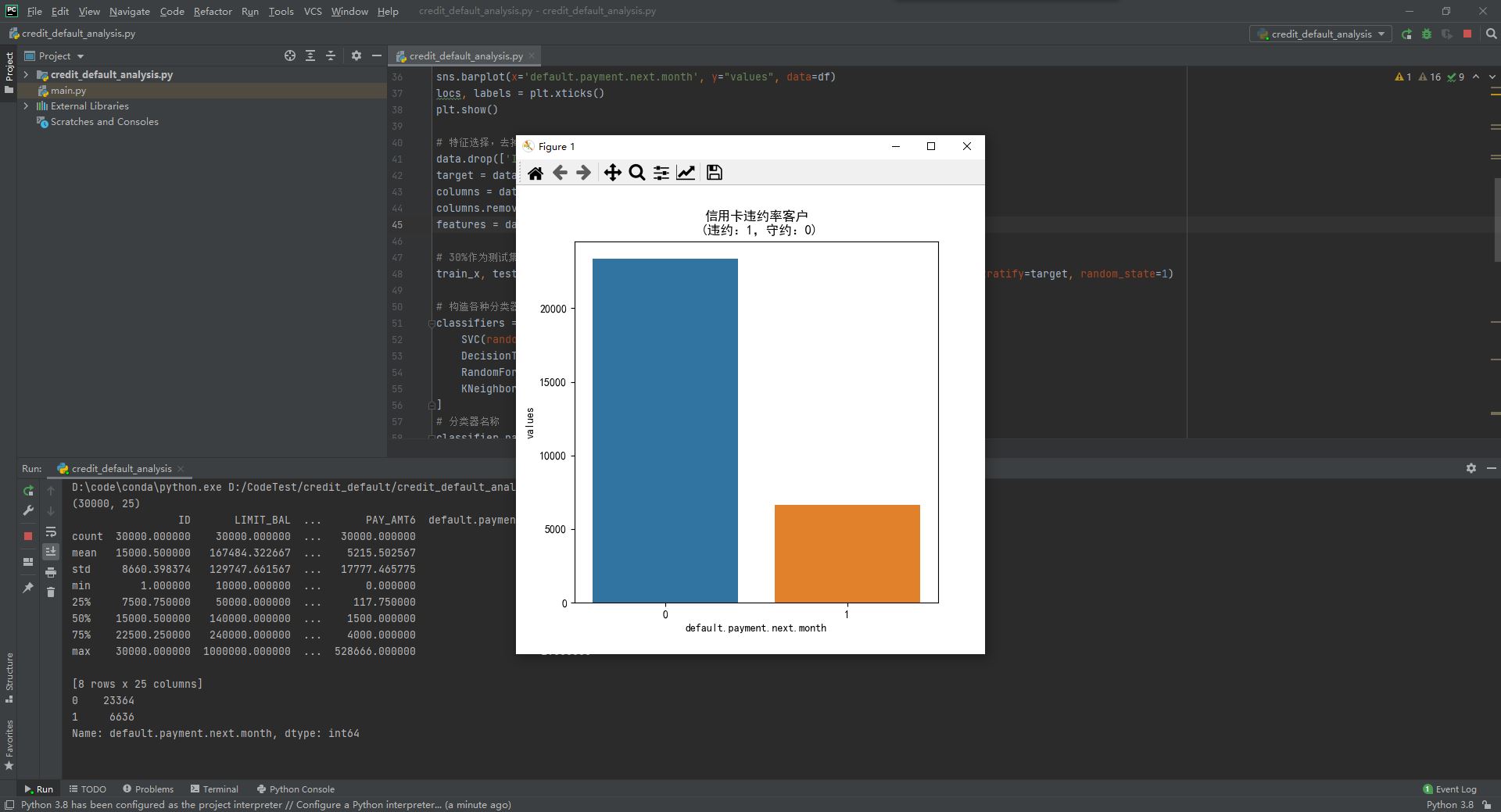Open the credit_default_analysis run configuration dropdown
The image size is (1501, 812).
(1320, 34)
